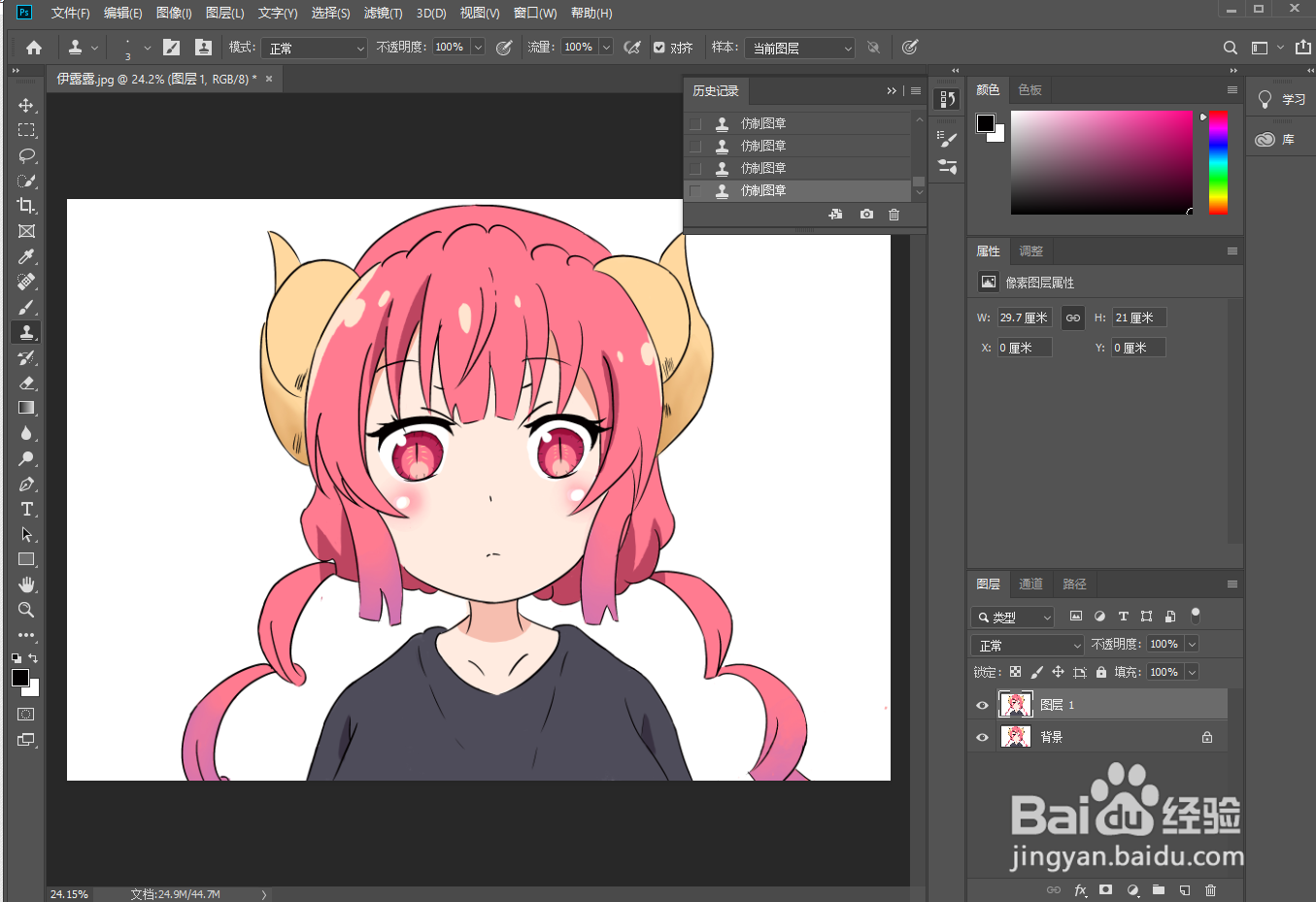This screenshot has width=1316, height=902.
Task: Toggle lock all padlock icon
Action: tap(1100, 672)
